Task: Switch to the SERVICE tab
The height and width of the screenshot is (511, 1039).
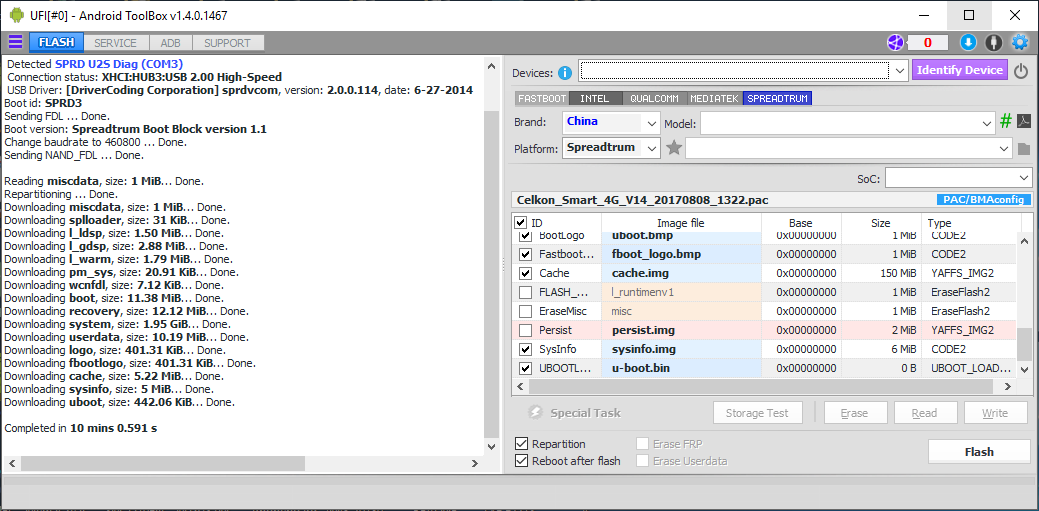Action: pos(115,42)
